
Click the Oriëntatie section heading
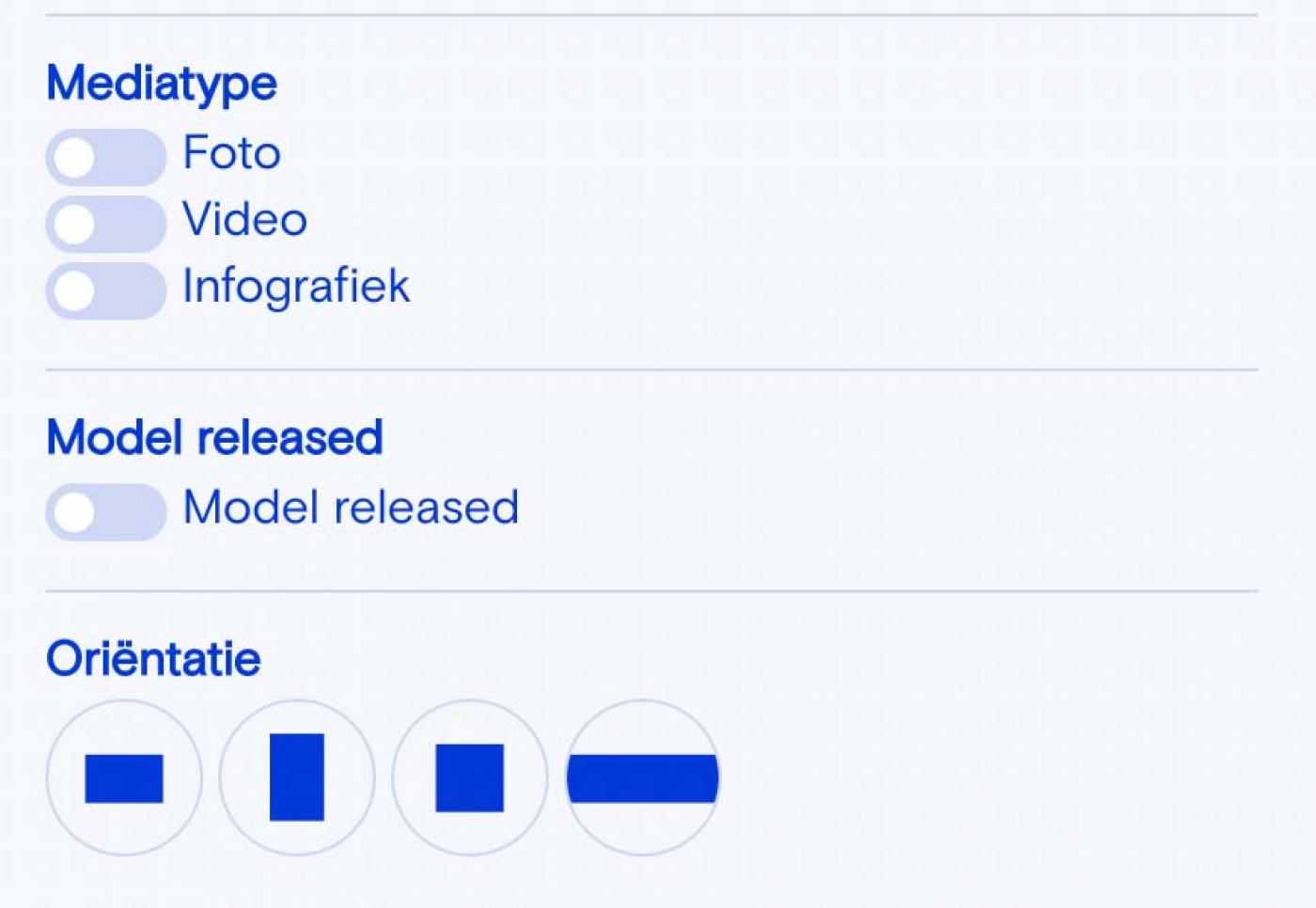(x=153, y=658)
